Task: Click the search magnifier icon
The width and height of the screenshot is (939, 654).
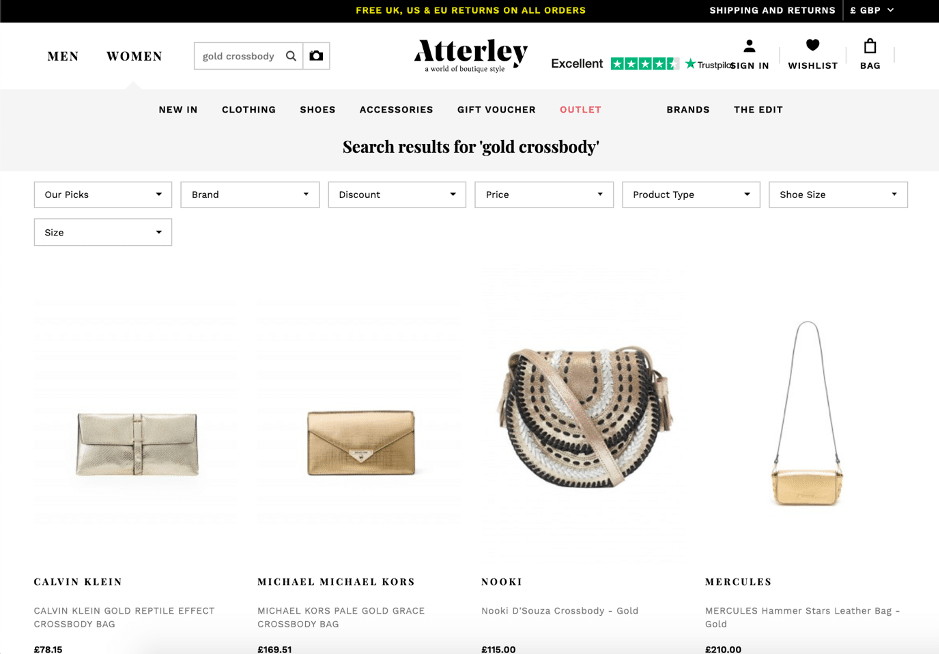Action: [x=291, y=56]
